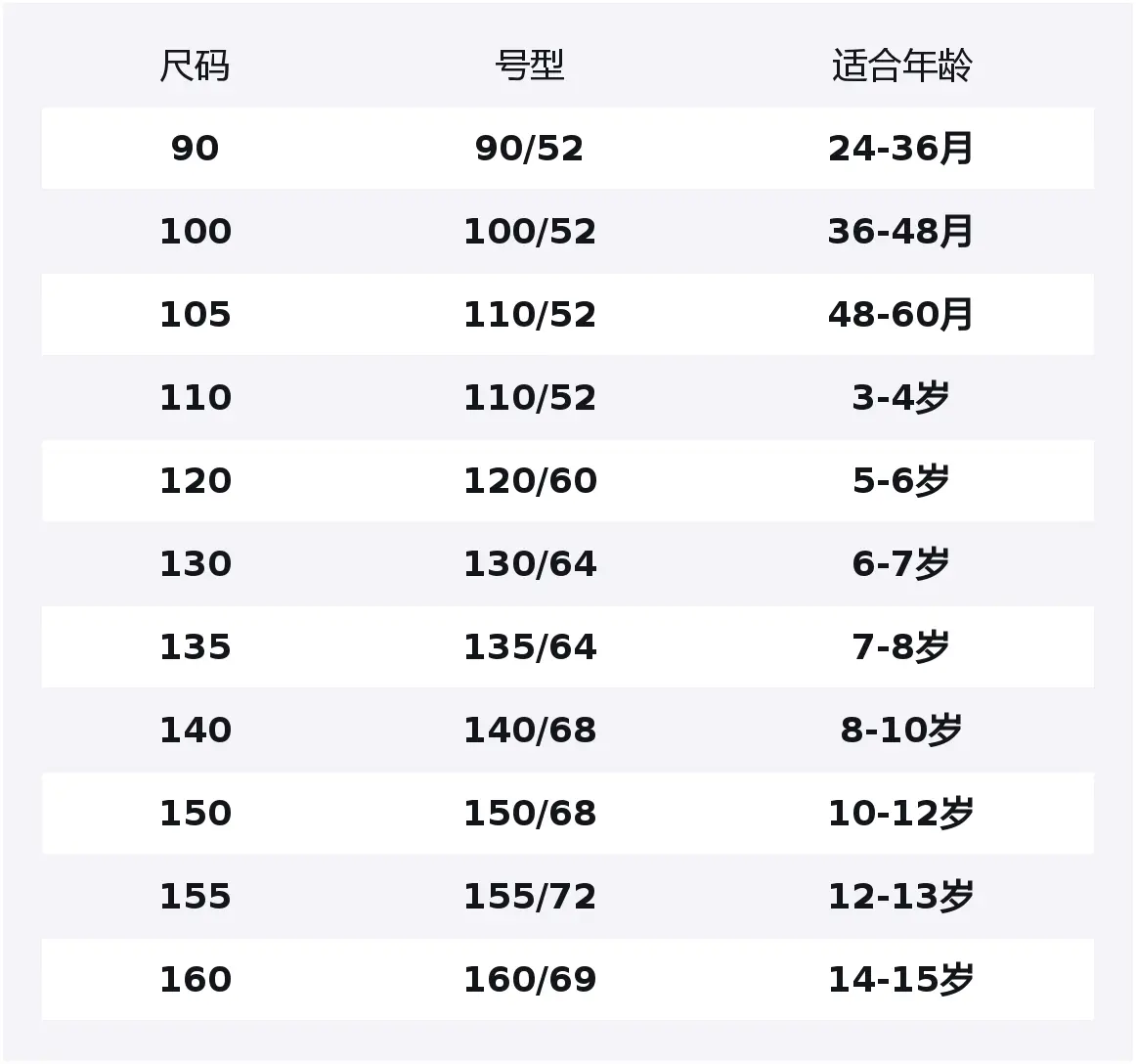This screenshot has width=1136, height=1064.
Task: Select the 155/72 cell
Action: (529, 897)
